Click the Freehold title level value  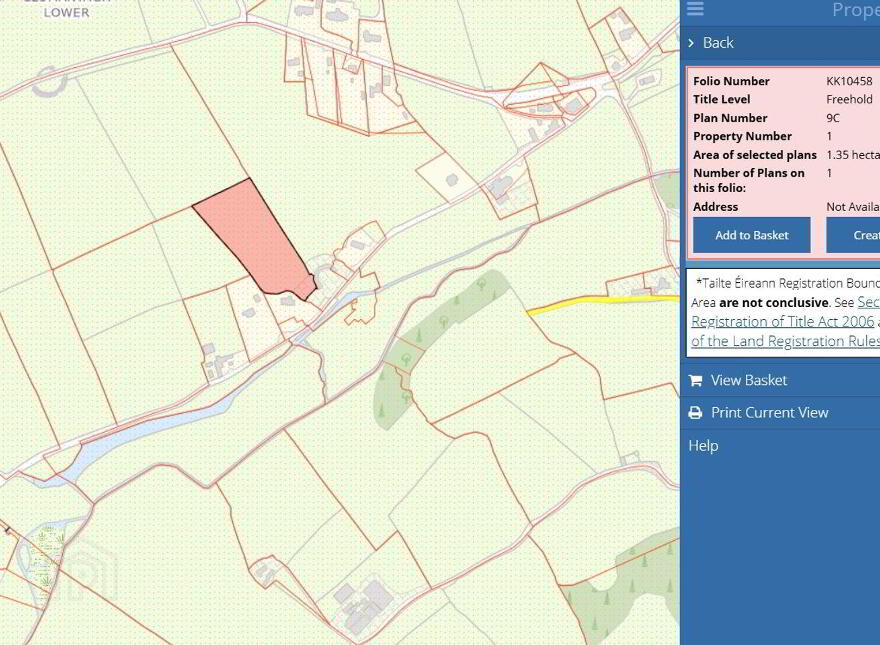click(849, 99)
